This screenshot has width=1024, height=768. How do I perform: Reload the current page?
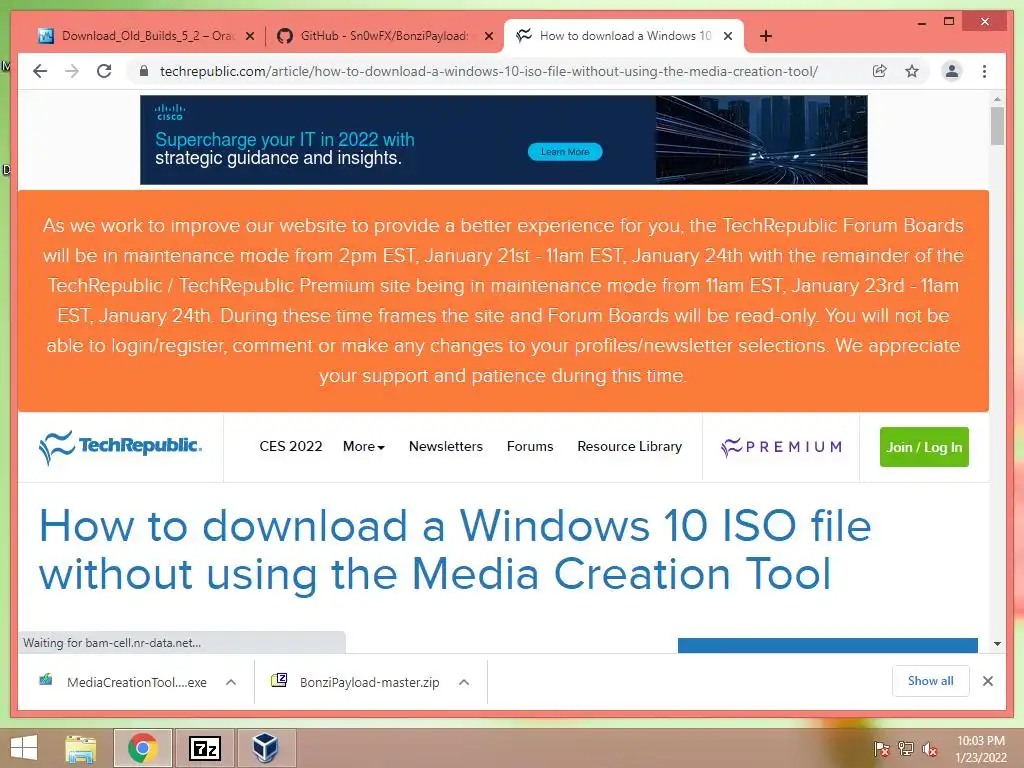coord(104,71)
